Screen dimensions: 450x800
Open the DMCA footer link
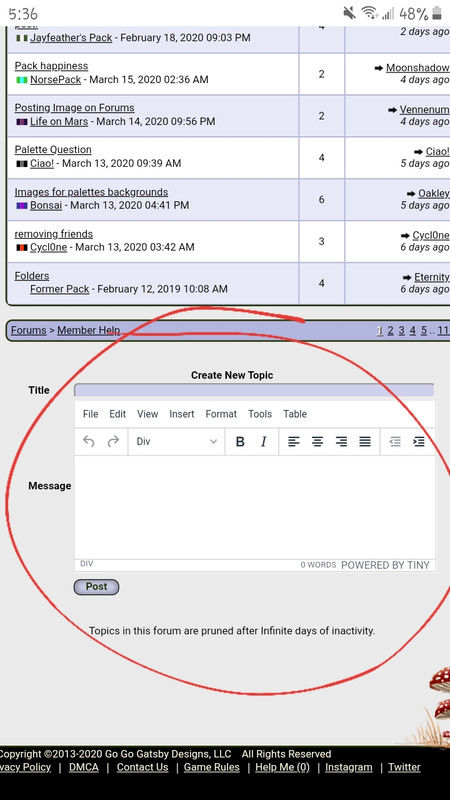click(x=84, y=767)
